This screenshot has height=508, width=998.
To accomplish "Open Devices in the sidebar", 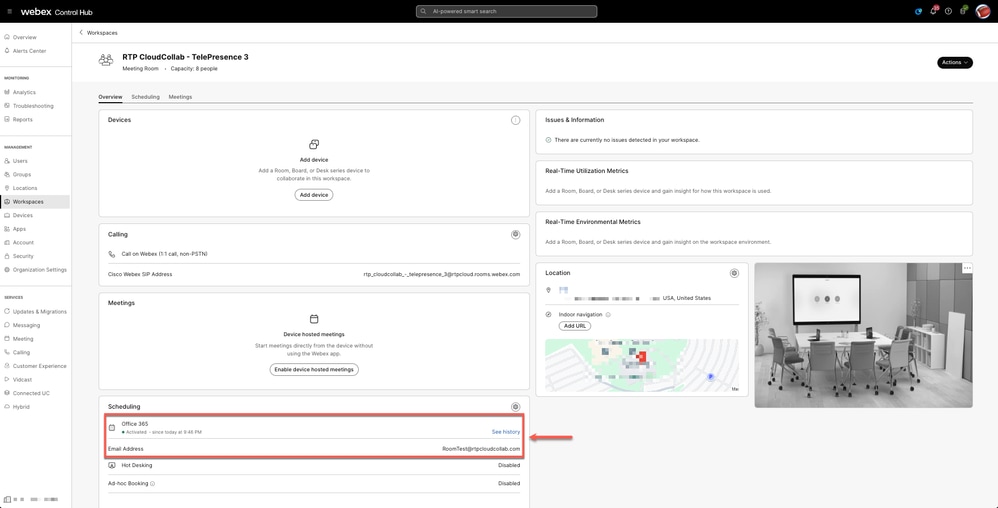I will [x=22, y=215].
